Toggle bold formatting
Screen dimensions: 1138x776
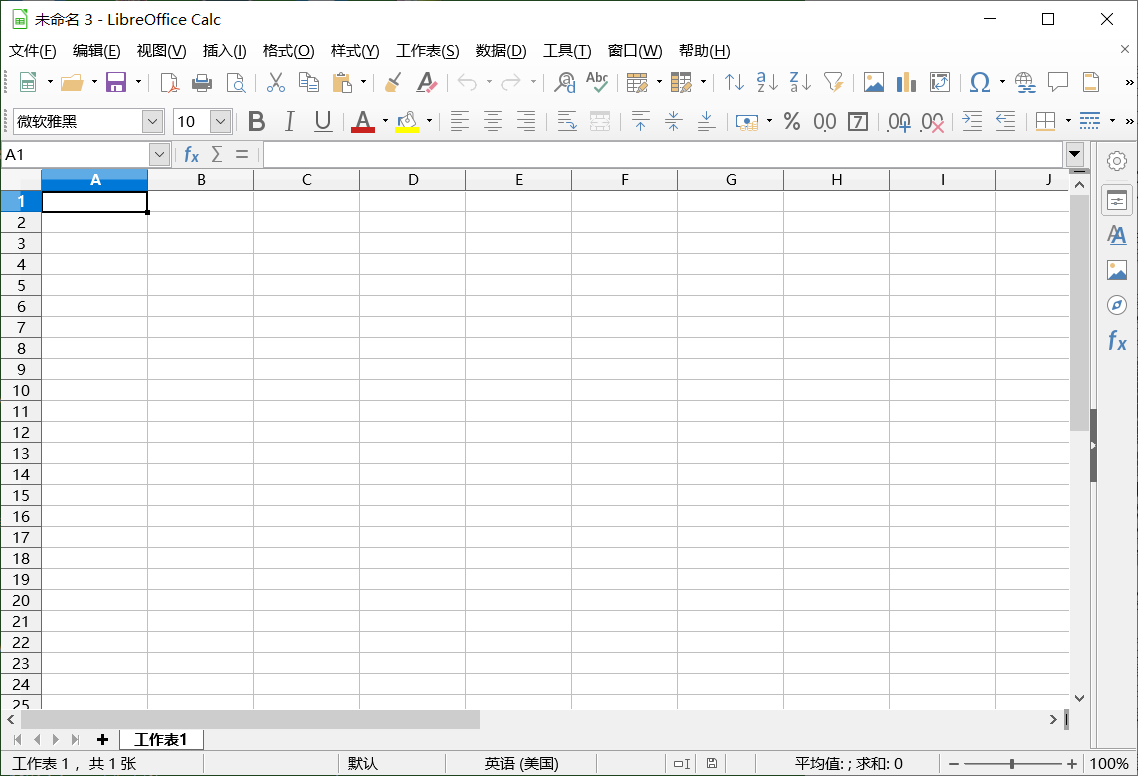257,121
